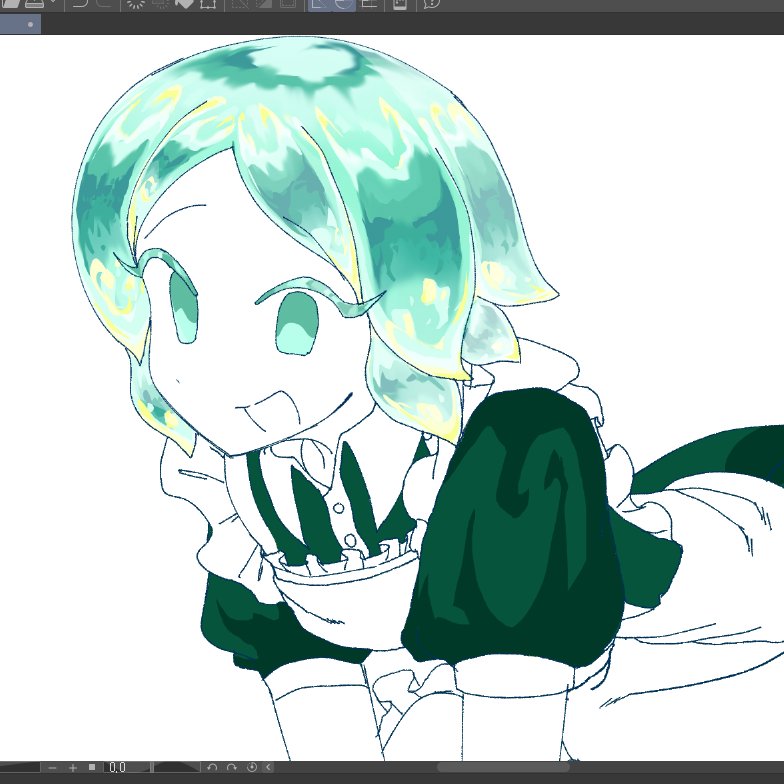Click the Redo icon in command bar
The width and height of the screenshot is (784, 784).
(104, 4)
